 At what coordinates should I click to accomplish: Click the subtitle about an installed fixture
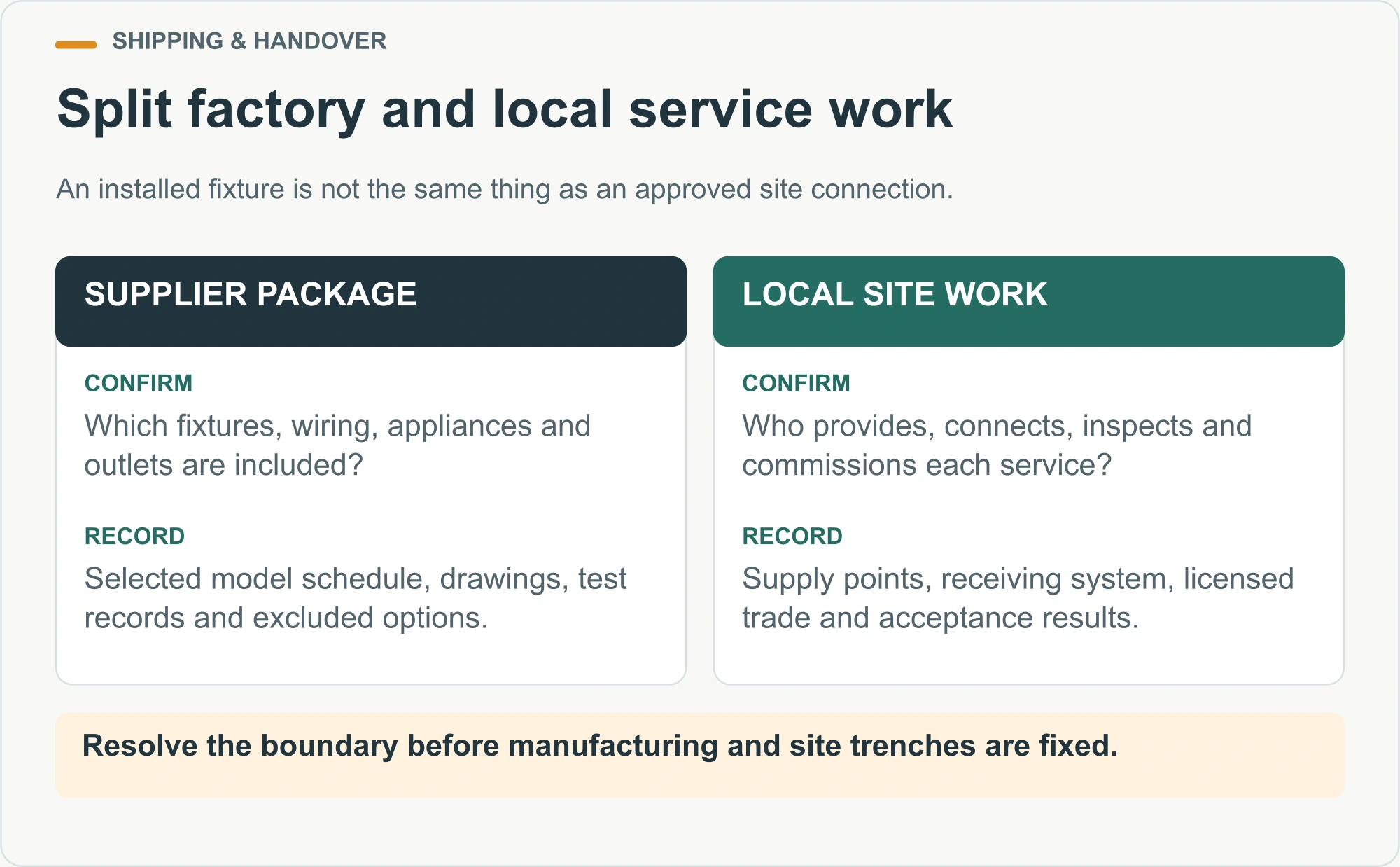505,189
